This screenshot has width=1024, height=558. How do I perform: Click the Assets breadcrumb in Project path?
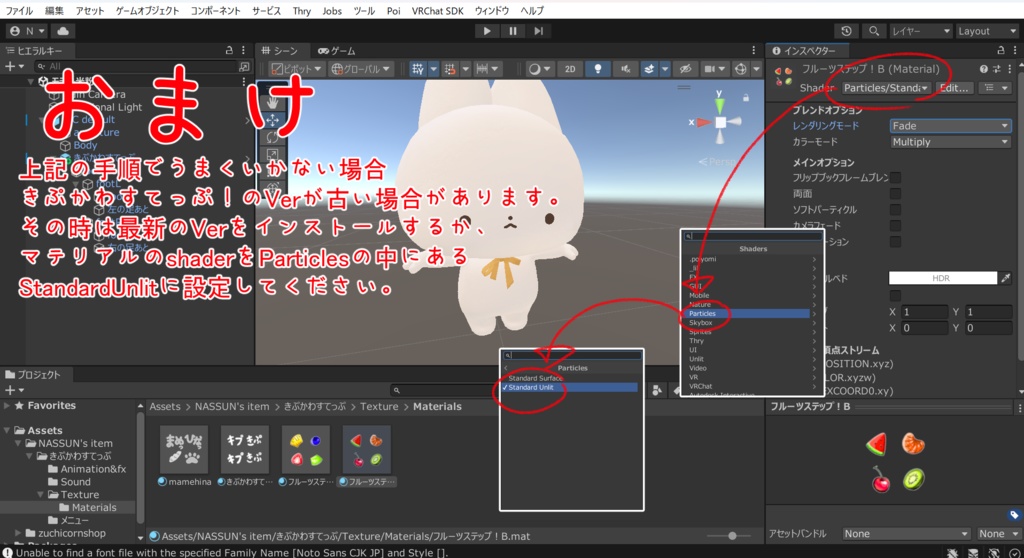[165, 406]
